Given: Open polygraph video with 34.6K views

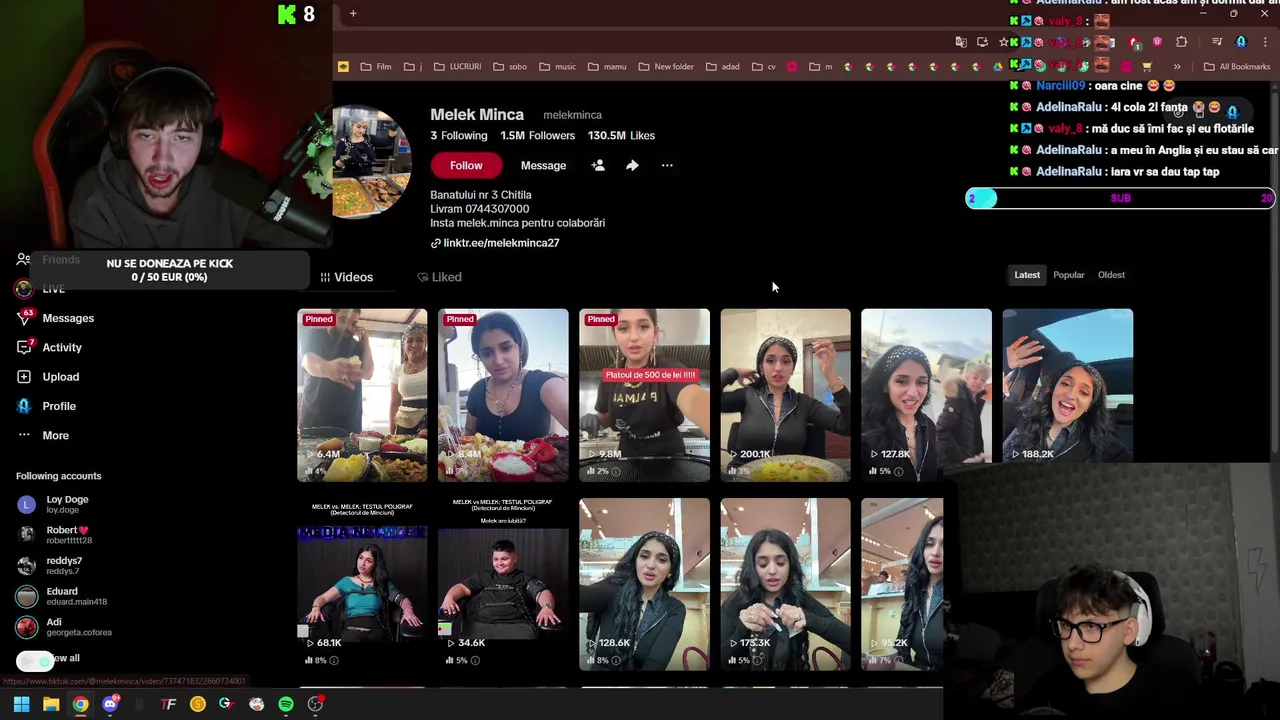Looking at the screenshot, I should [x=503, y=584].
